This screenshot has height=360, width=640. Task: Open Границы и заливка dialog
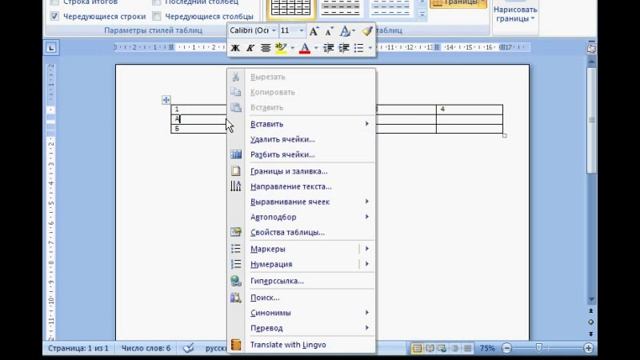point(301,171)
